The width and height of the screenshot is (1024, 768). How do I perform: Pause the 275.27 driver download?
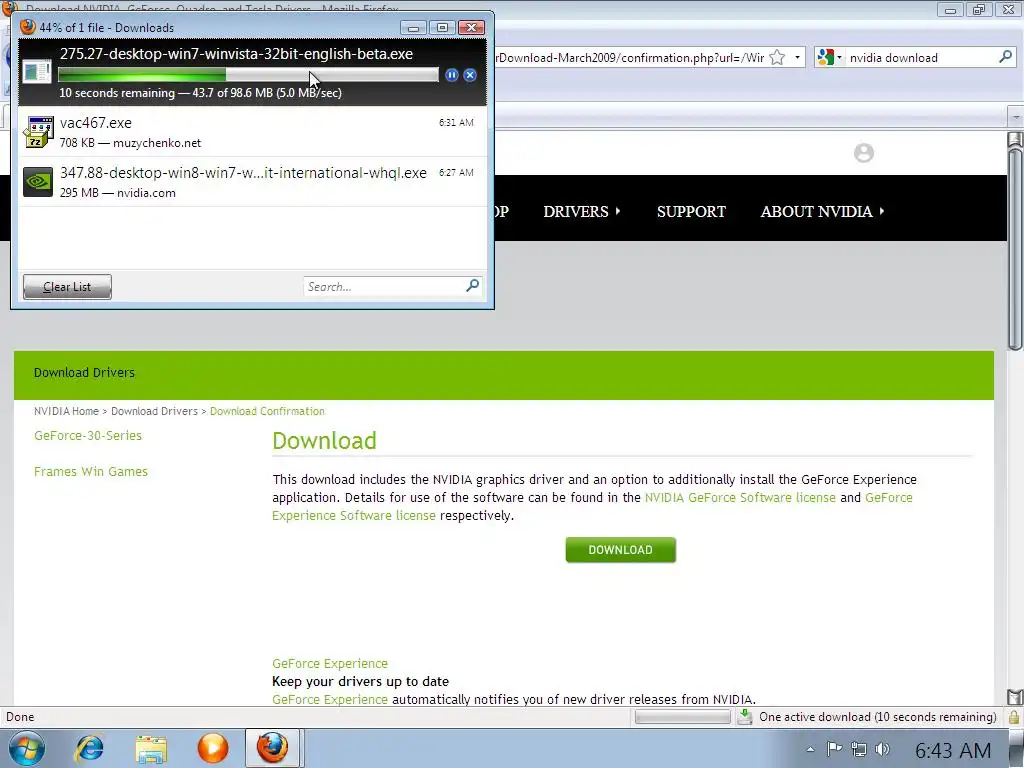click(x=451, y=75)
